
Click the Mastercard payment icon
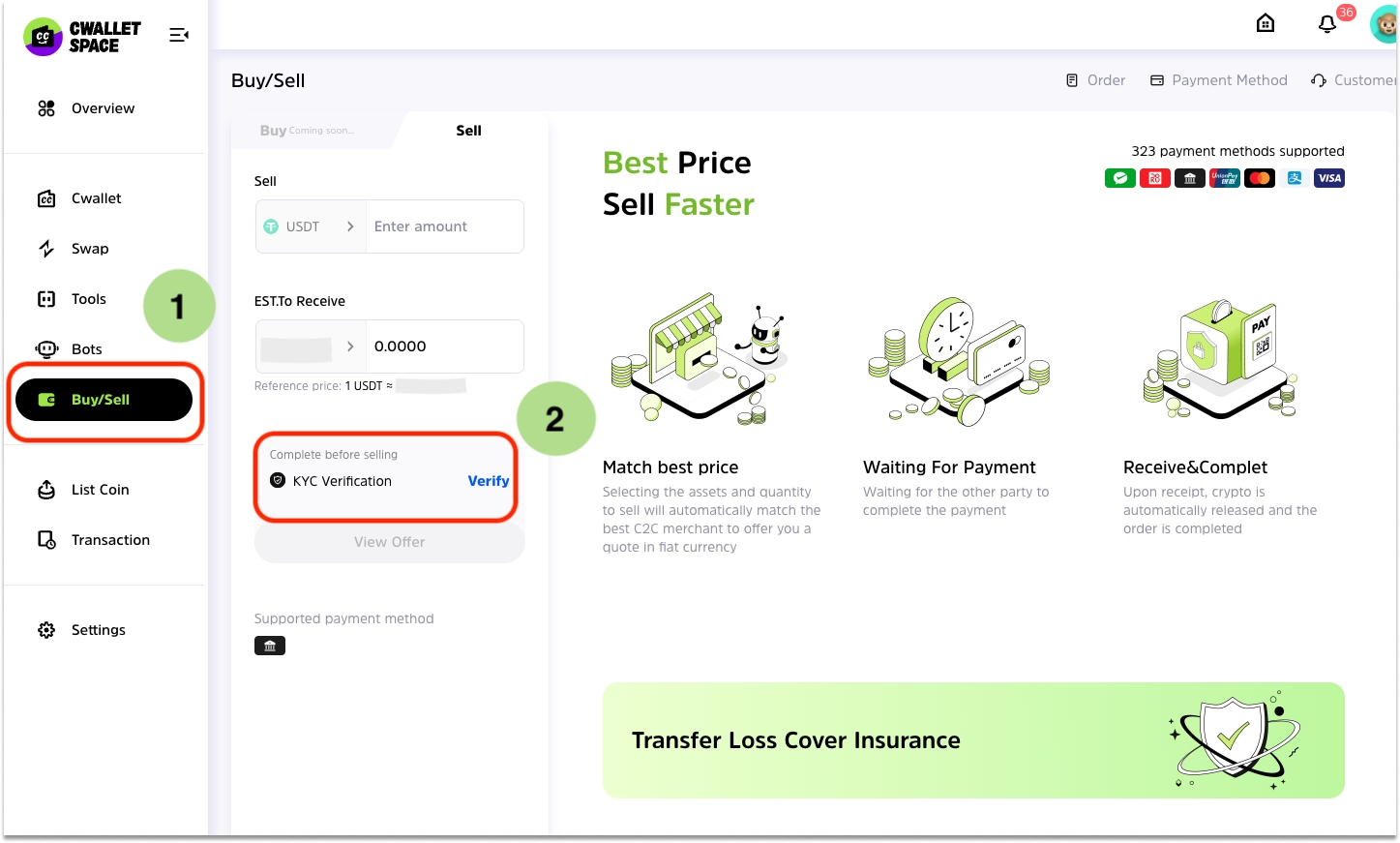(x=1260, y=178)
